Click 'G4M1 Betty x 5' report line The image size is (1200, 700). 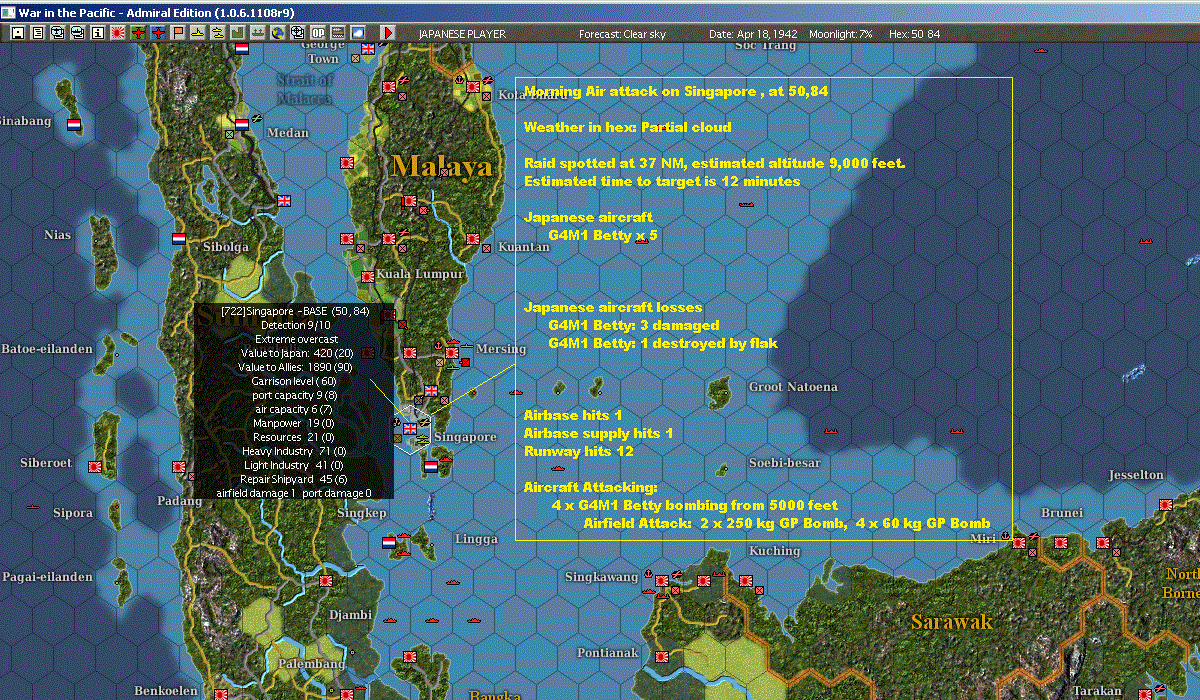pyautogui.click(x=603, y=235)
